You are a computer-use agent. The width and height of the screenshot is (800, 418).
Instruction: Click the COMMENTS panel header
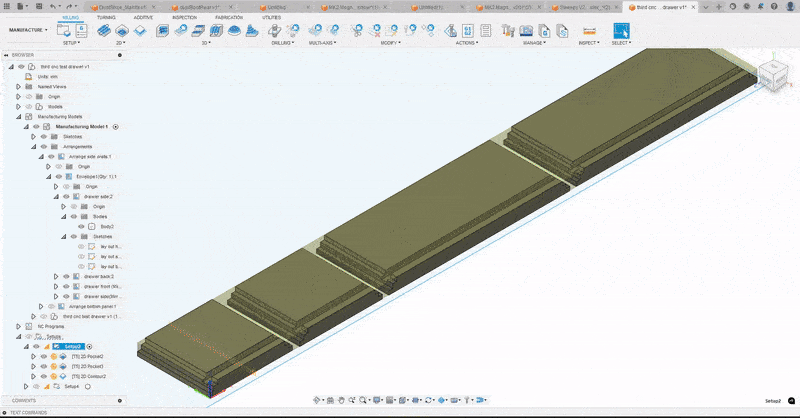pos(24,401)
